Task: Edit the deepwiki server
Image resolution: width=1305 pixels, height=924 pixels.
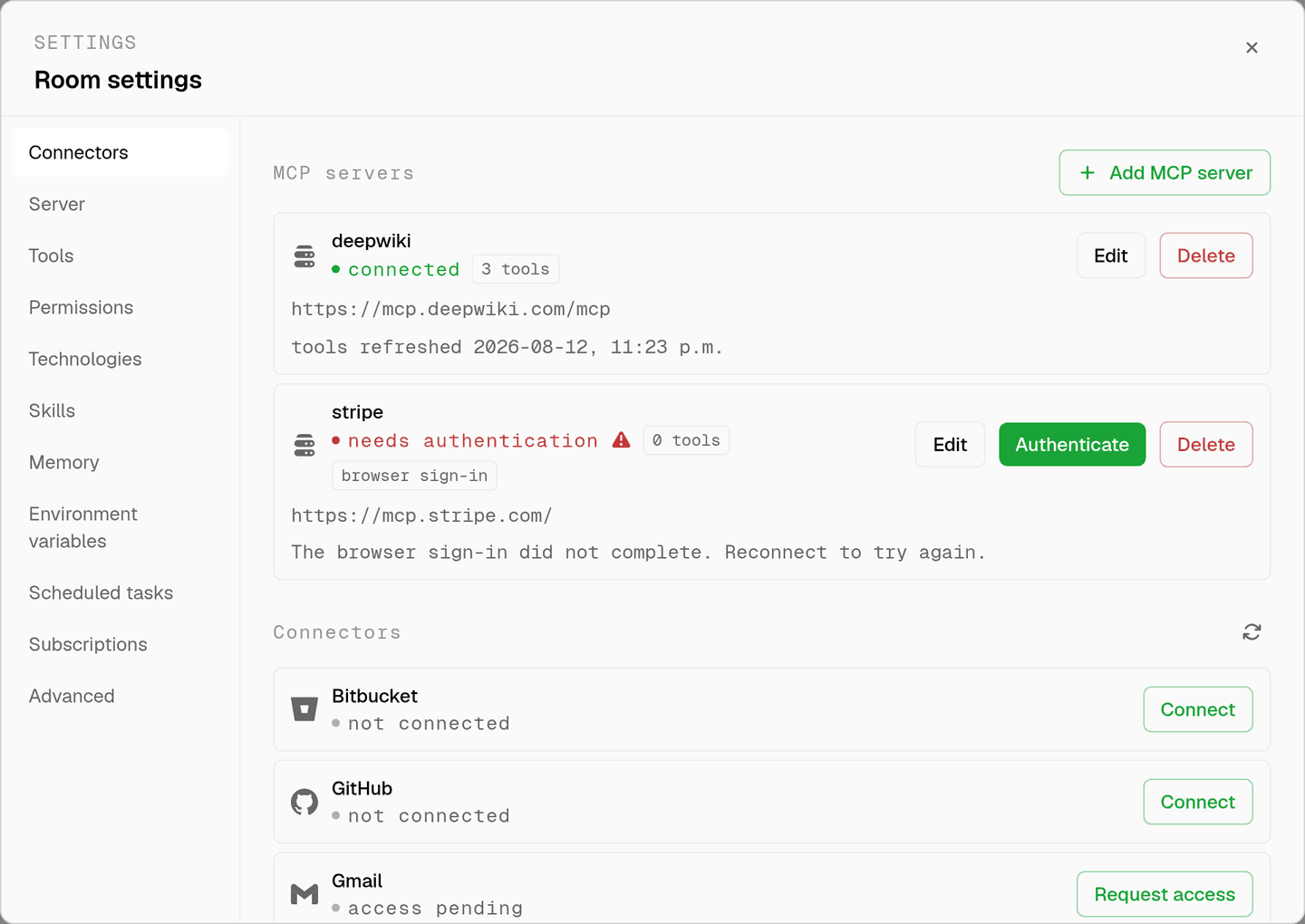Action: point(1111,255)
